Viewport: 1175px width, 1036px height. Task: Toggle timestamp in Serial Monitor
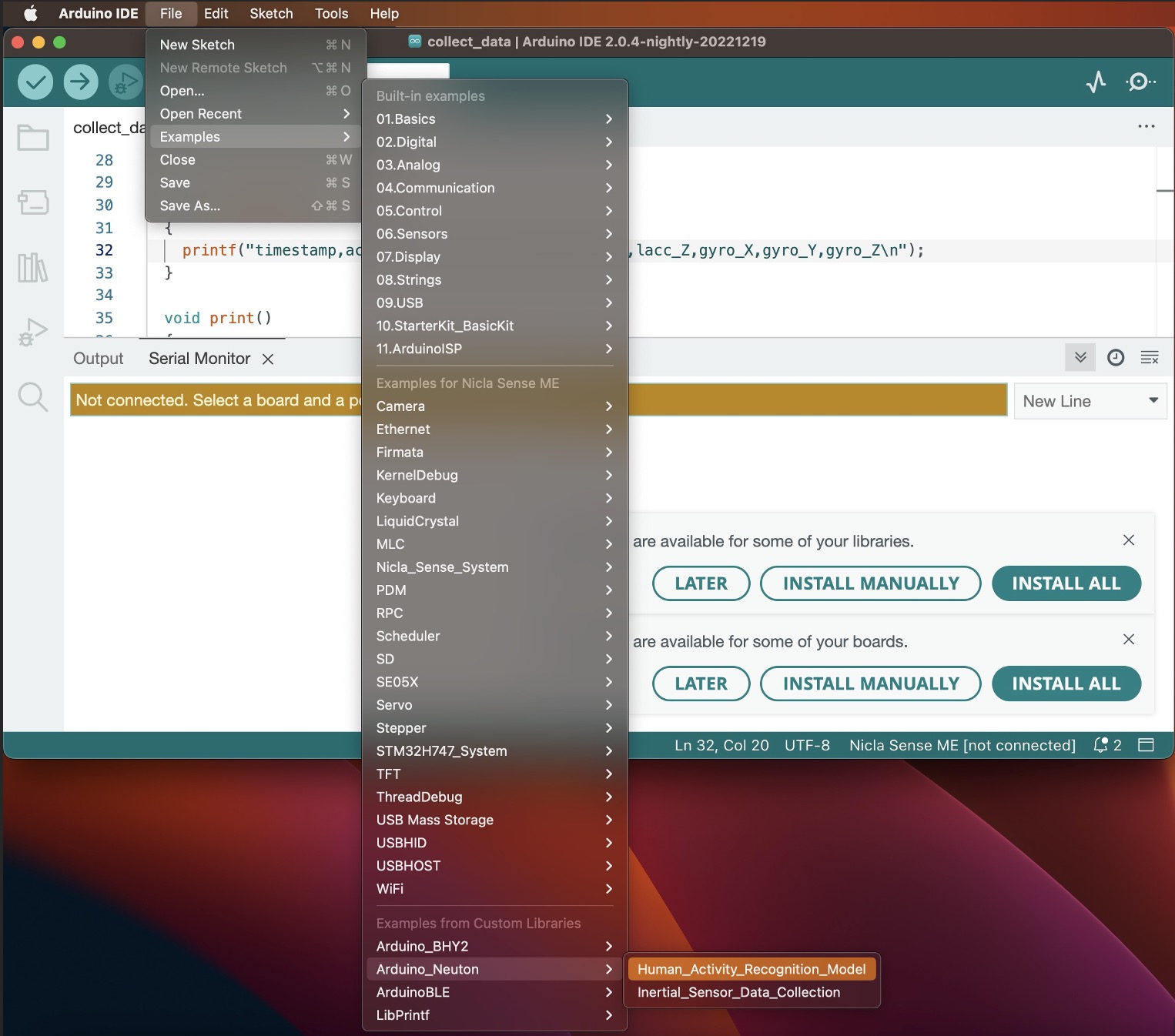click(1116, 357)
